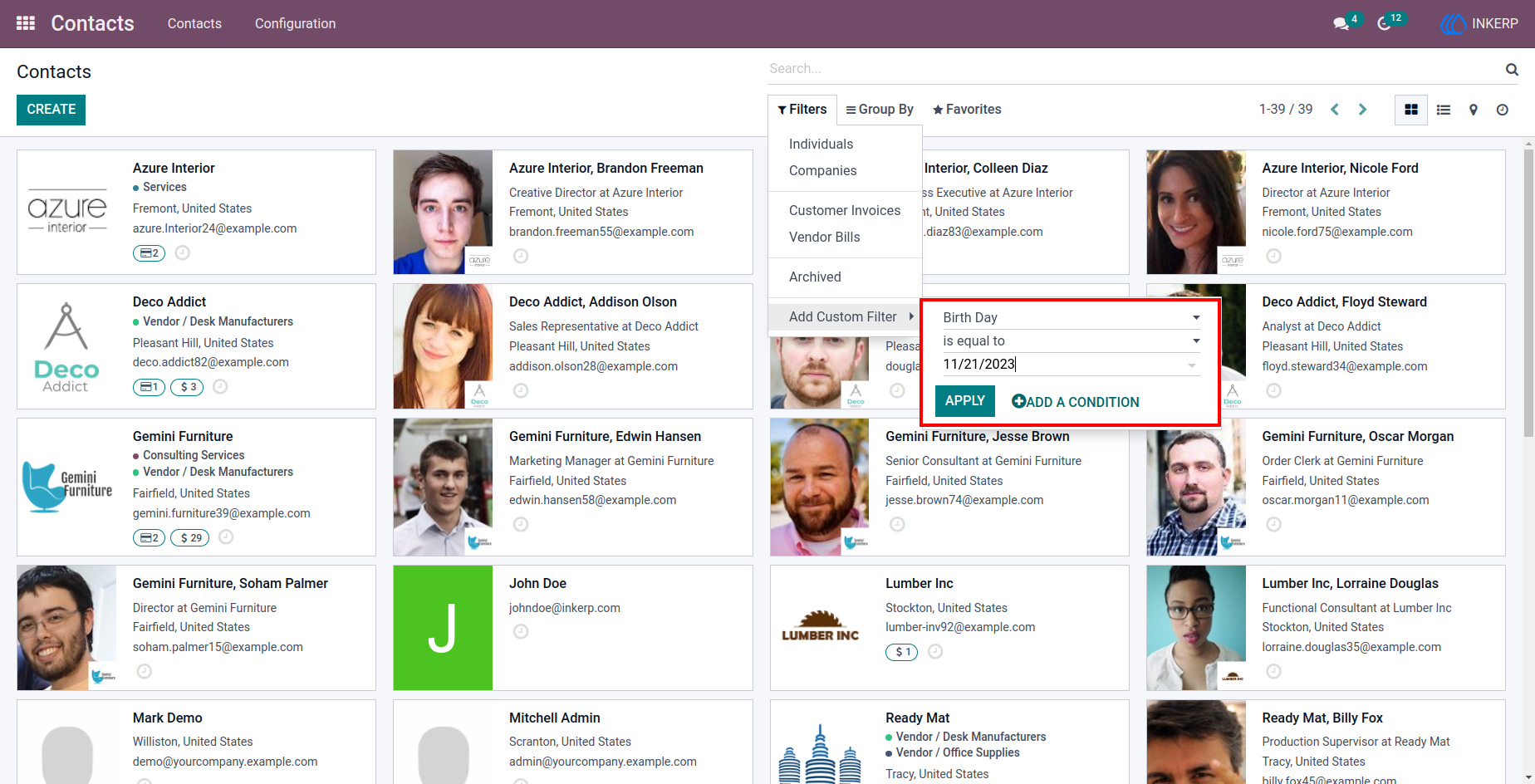1535x784 pixels.
Task: Click the activity clock on the John Doe card
Action: coord(521,632)
